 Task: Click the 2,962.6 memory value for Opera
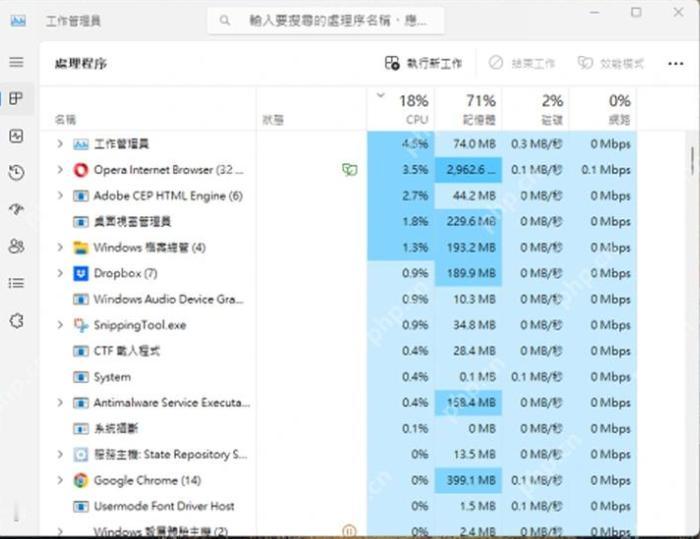[x=468, y=170]
